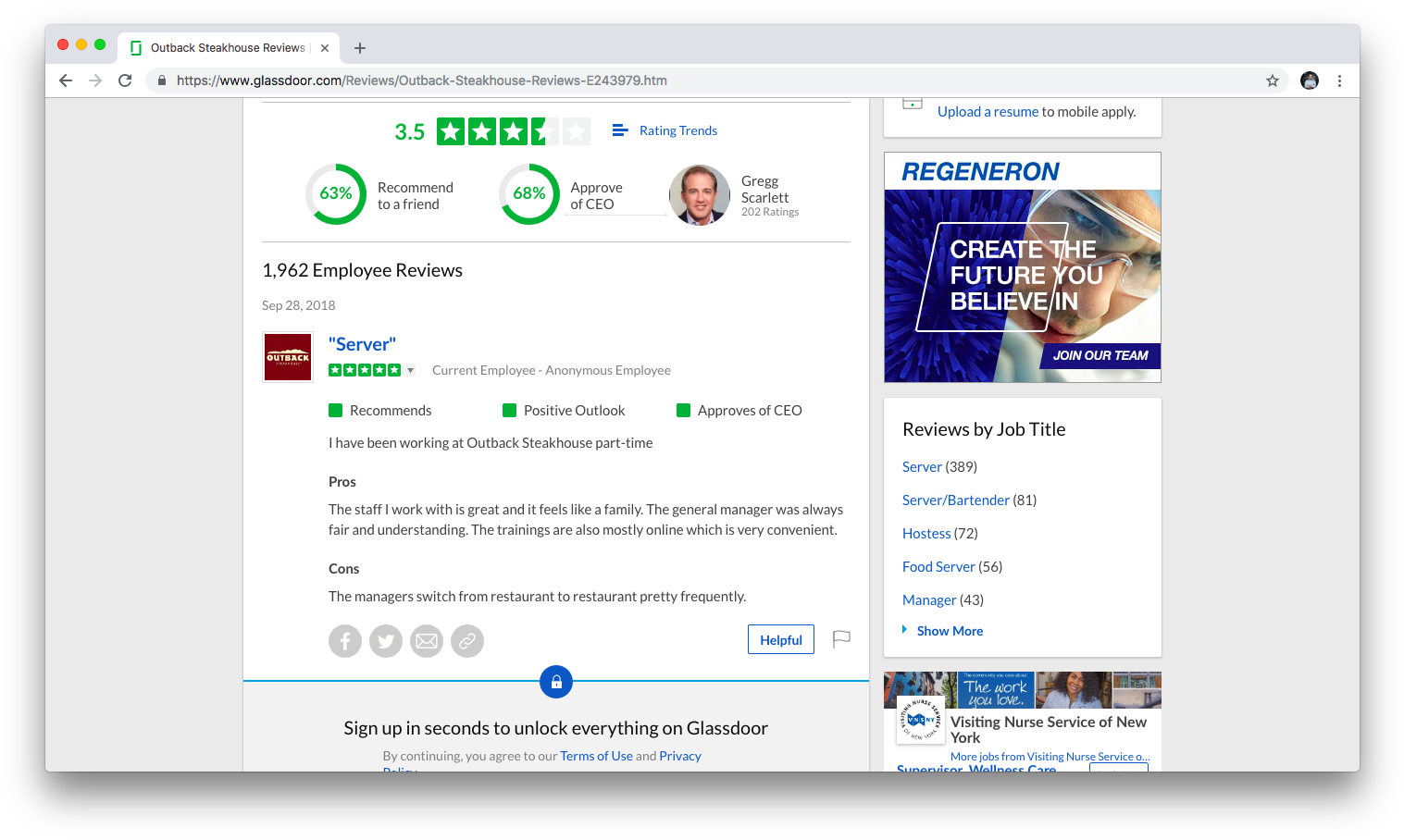The height and width of the screenshot is (840, 1404).
Task: Open Visiting Nurse Service of New York
Action: (1049, 730)
